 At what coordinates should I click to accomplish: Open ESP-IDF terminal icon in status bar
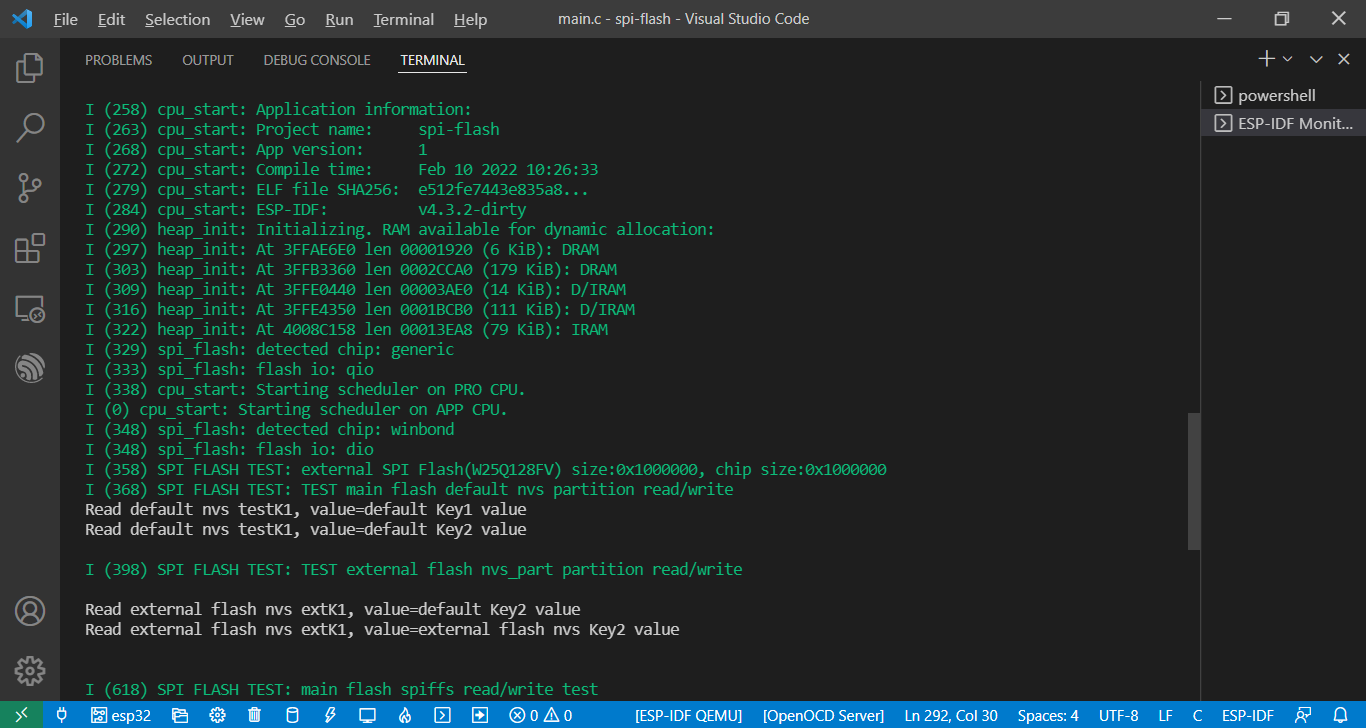point(442,715)
